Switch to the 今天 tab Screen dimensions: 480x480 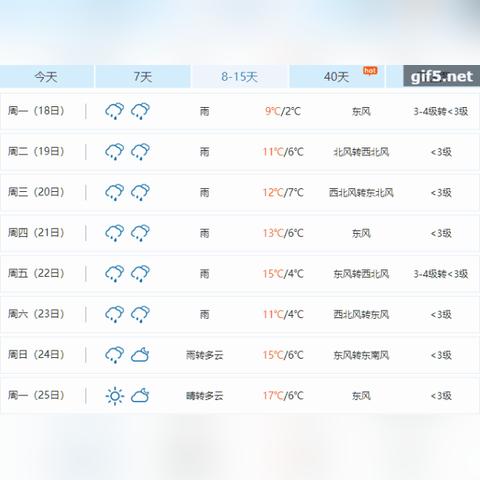coord(46,77)
